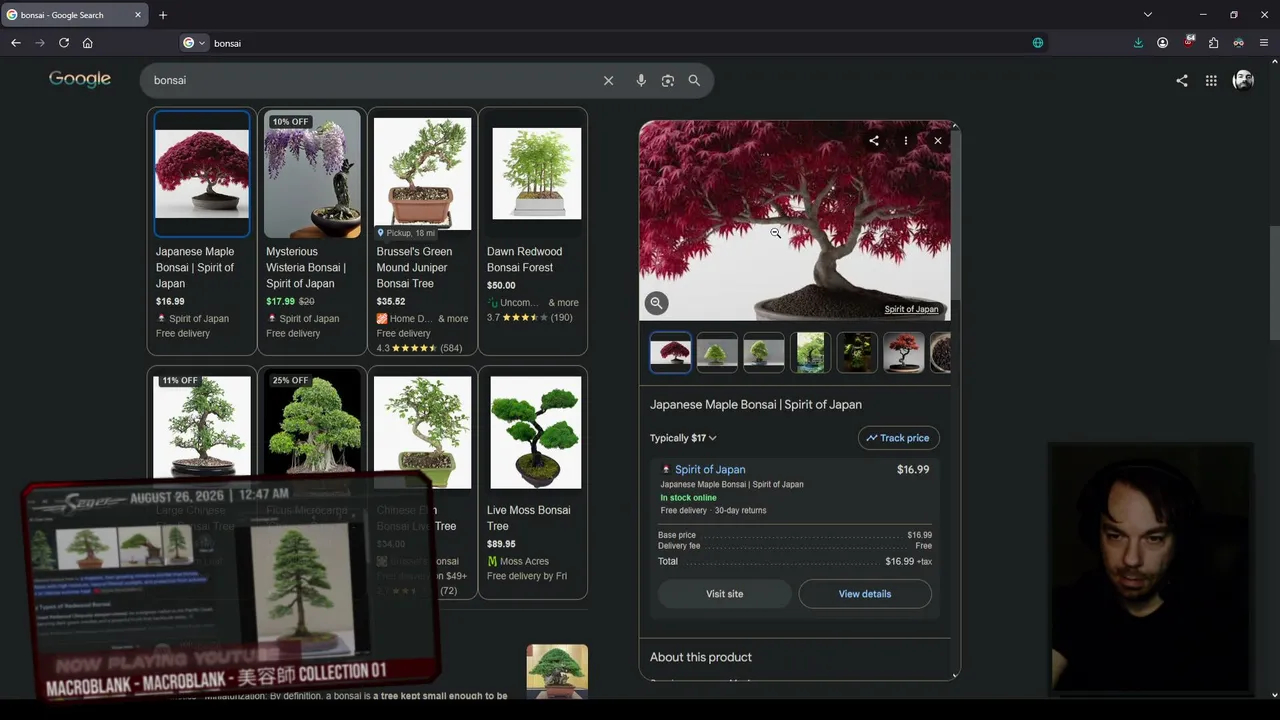Viewport: 1280px width, 720px height.
Task: Click the View details button
Action: pyautogui.click(x=865, y=594)
